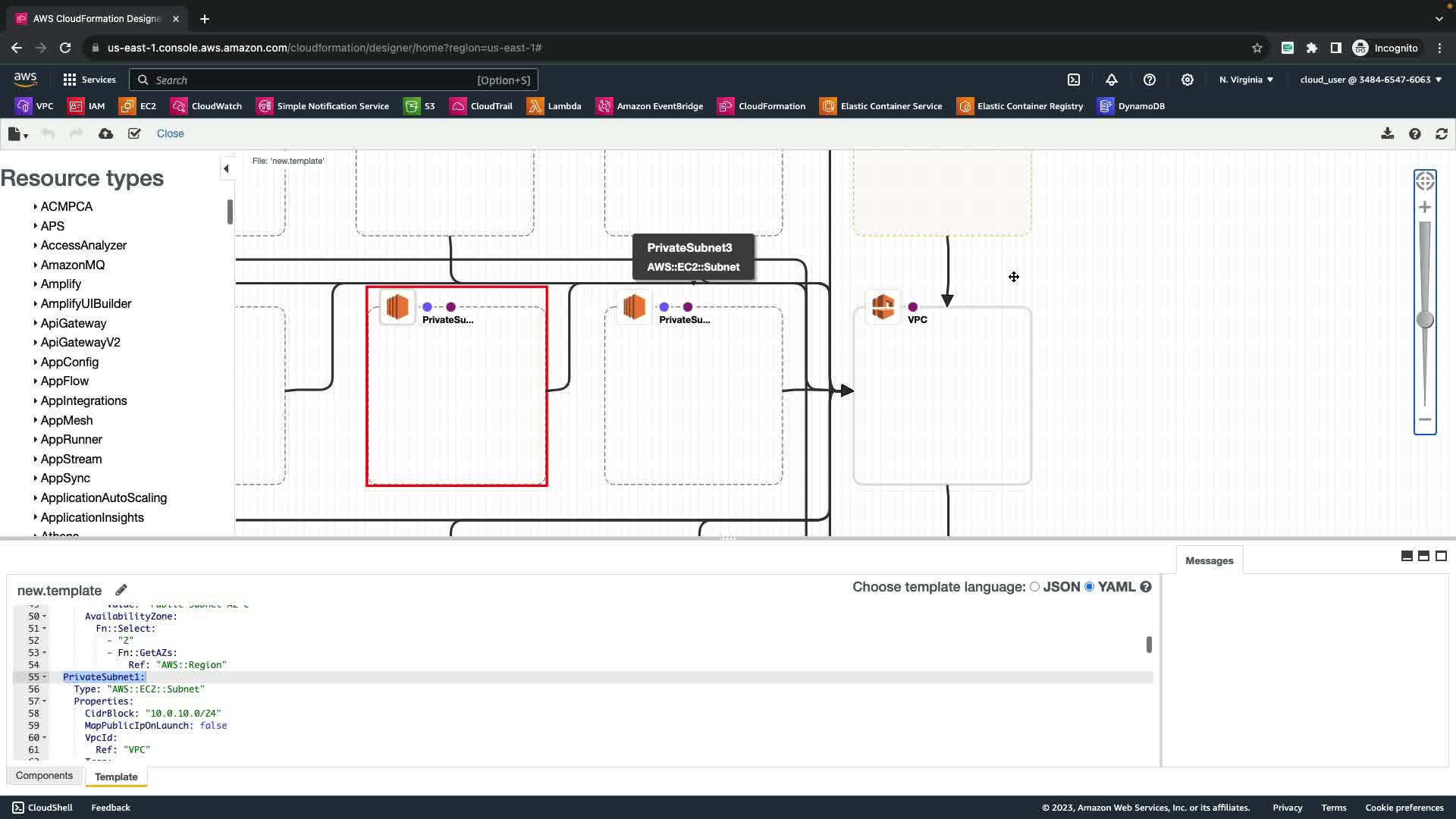The height and width of the screenshot is (819, 1456).
Task: Rename template using pencil edit icon
Action: coord(121,590)
